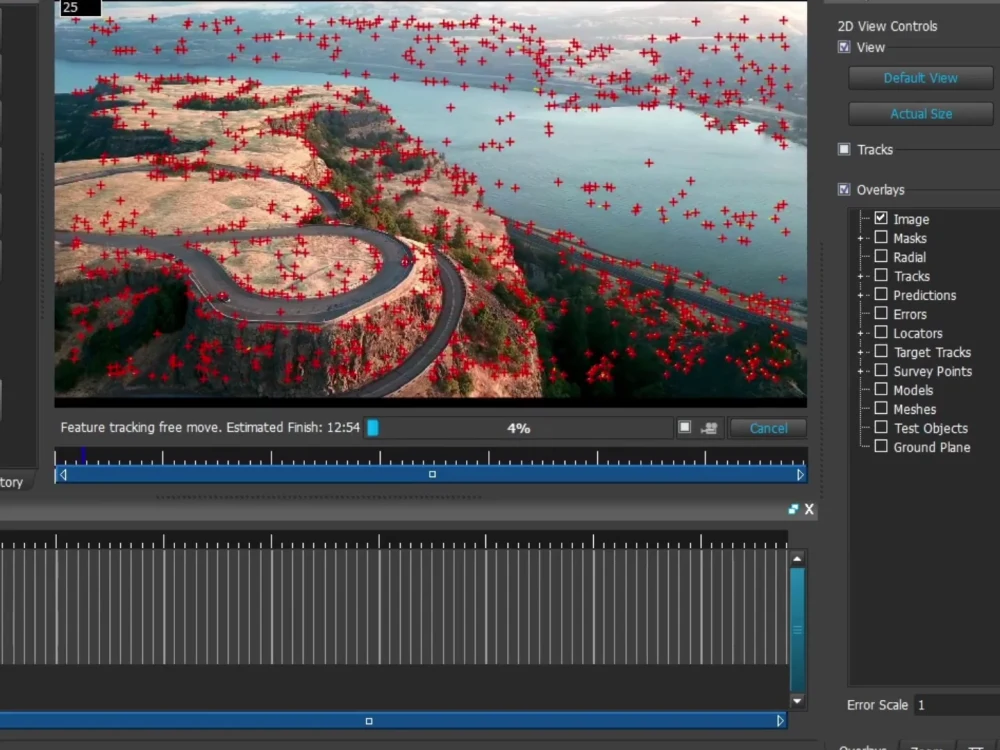Cancel the feature tracking process
The height and width of the screenshot is (750, 1000).
coord(768,428)
